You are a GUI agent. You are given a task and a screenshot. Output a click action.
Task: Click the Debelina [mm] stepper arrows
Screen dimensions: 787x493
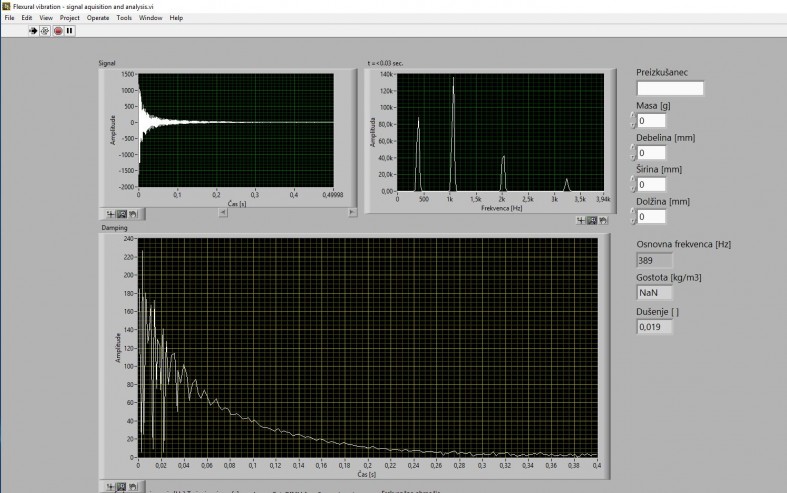click(x=633, y=153)
